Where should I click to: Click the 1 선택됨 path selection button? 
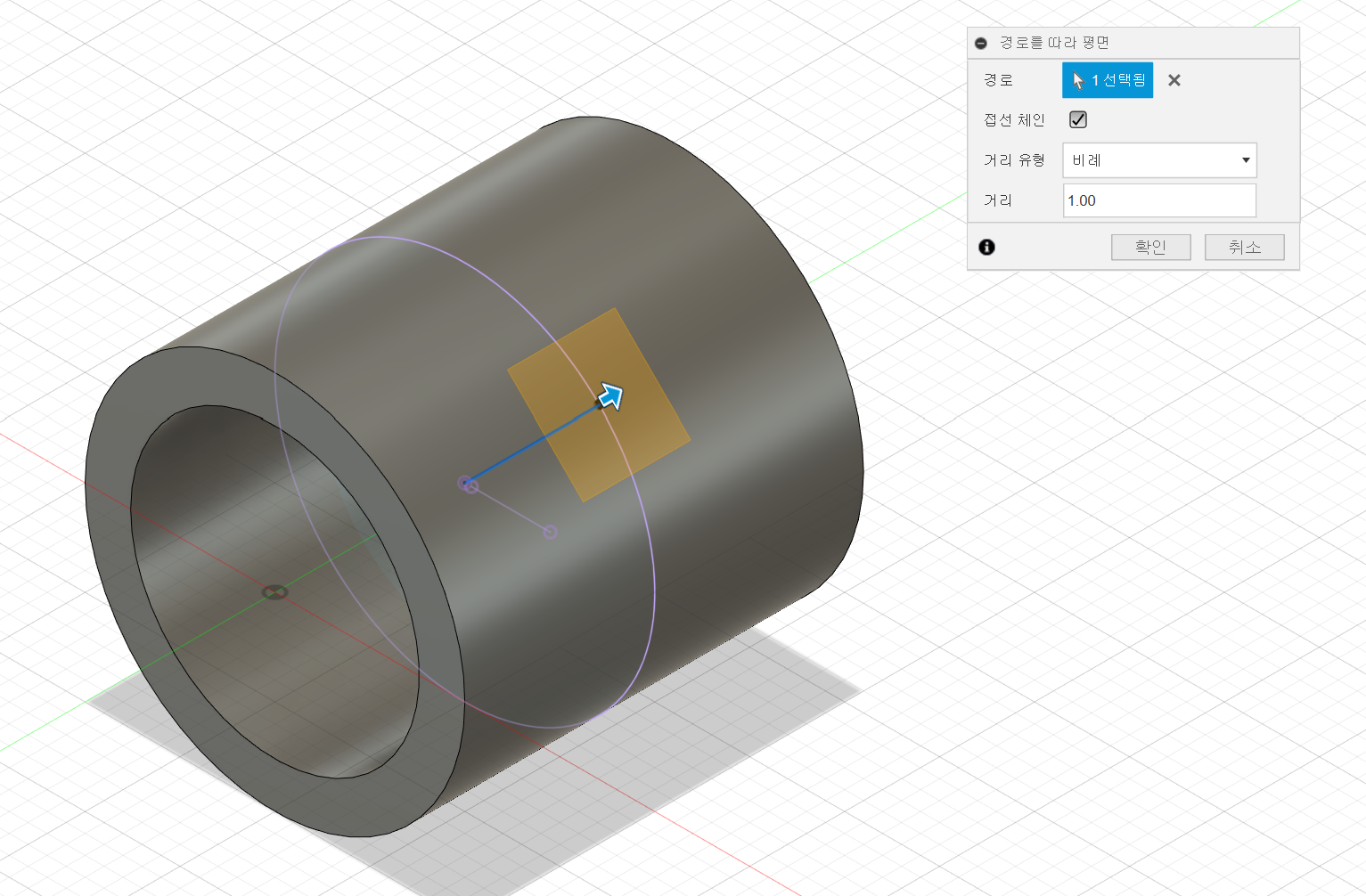click(x=1108, y=80)
